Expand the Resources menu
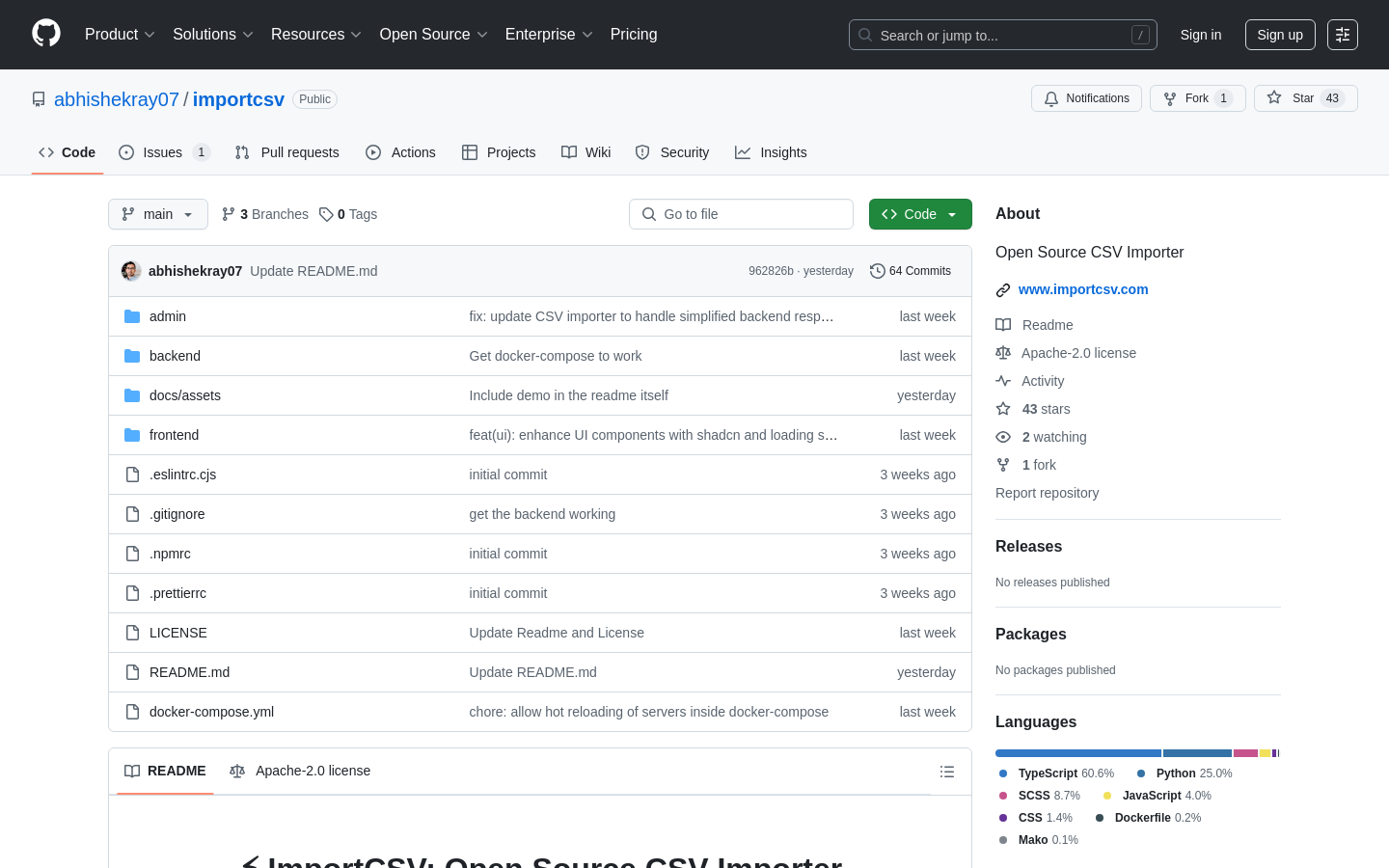The image size is (1389, 868). (316, 35)
